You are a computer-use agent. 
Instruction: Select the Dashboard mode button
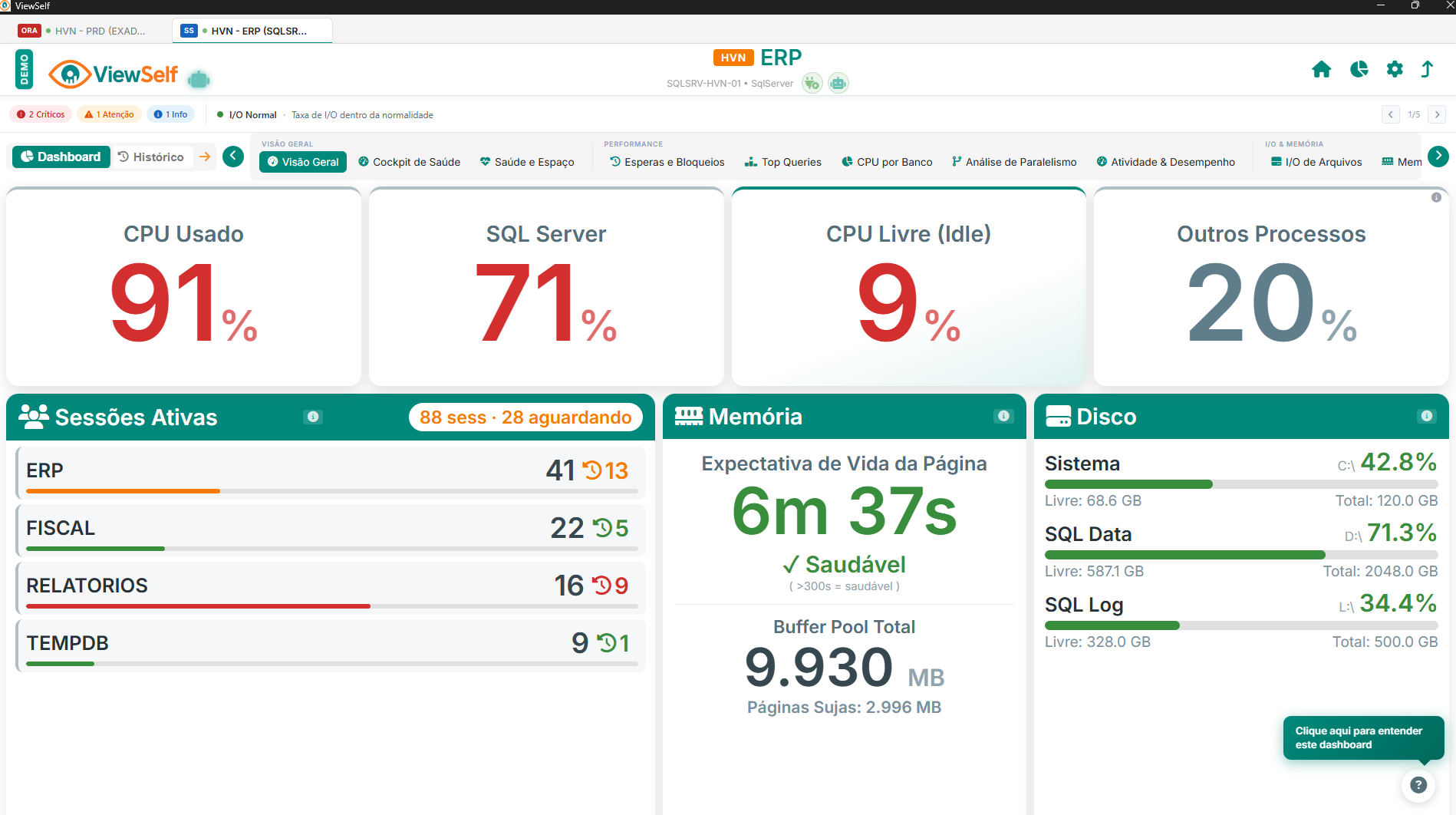click(61, 157)
